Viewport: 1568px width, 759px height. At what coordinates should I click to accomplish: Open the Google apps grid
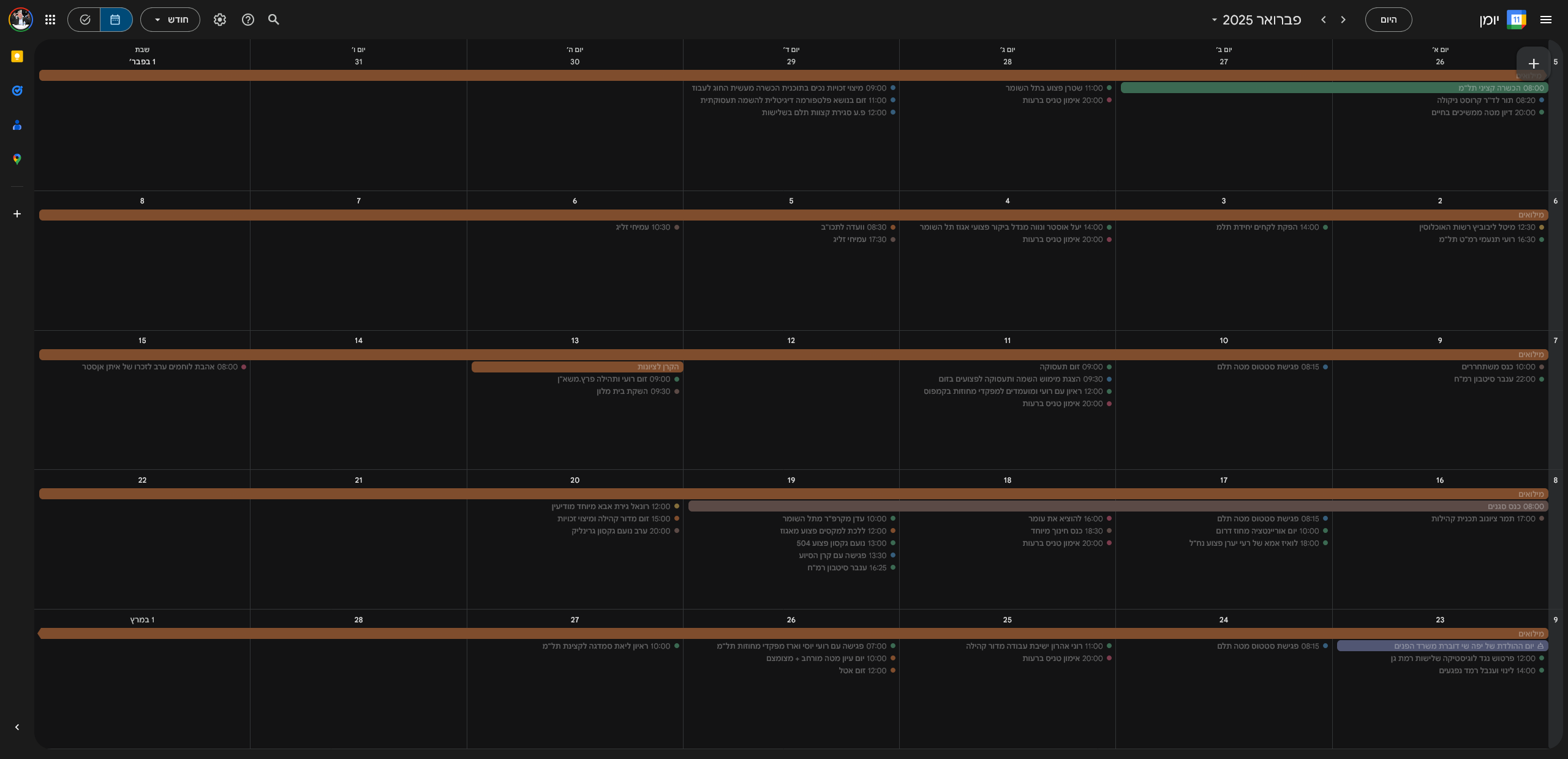[50, 20]
